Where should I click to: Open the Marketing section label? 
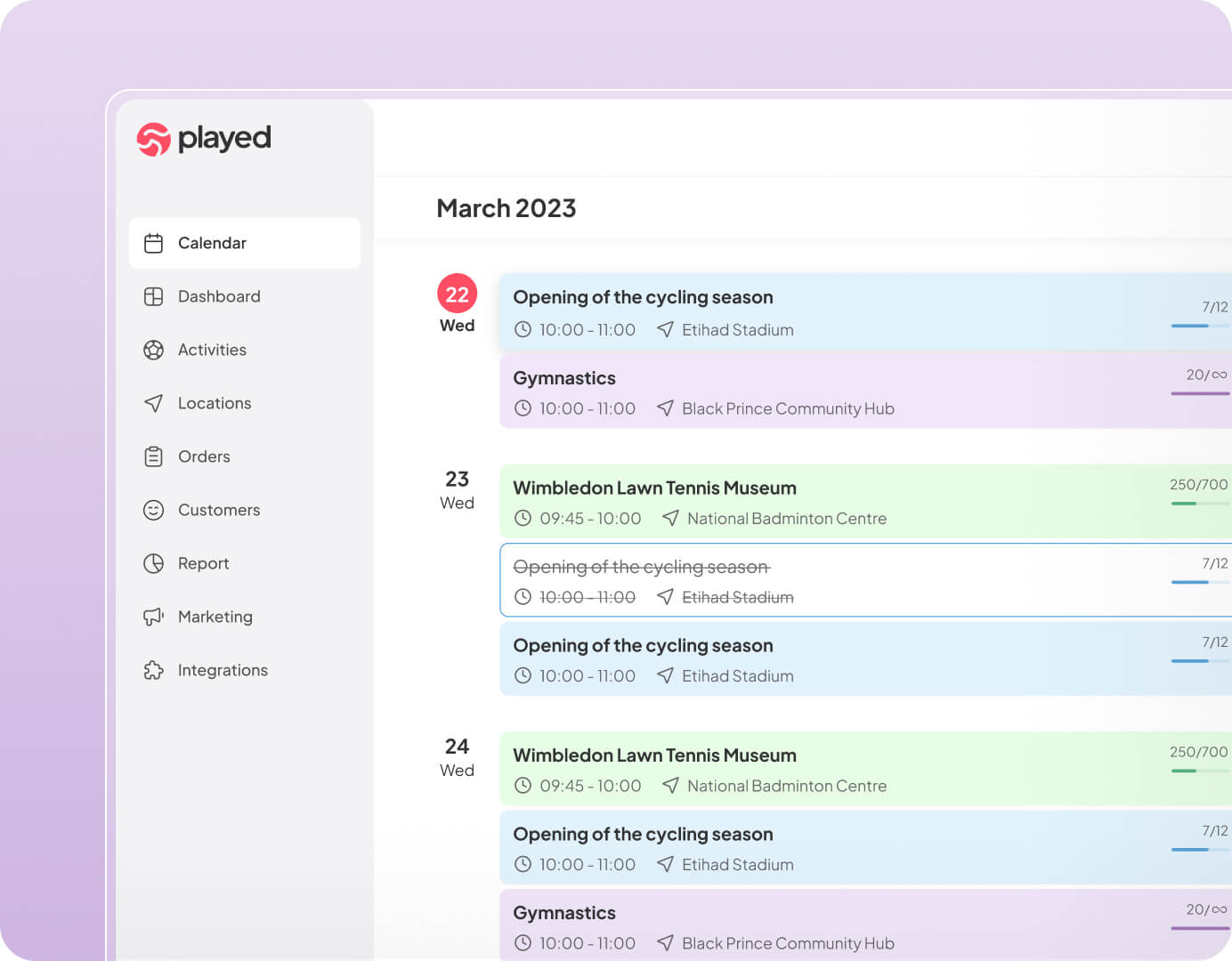pos(215,617)
